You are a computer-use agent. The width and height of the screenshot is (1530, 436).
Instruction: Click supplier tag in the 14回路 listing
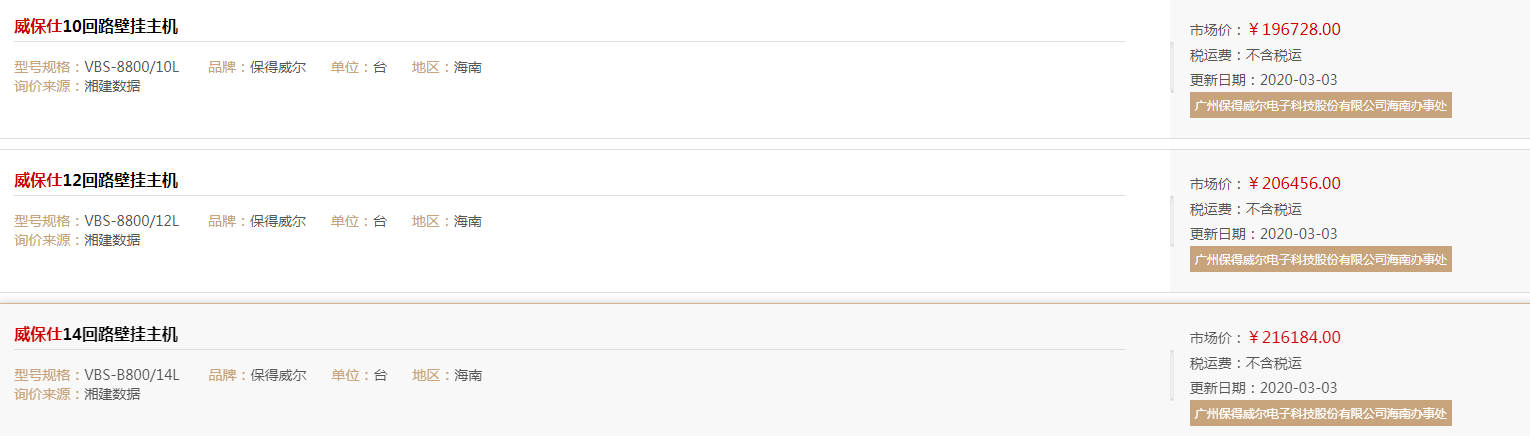[1321, 413]
